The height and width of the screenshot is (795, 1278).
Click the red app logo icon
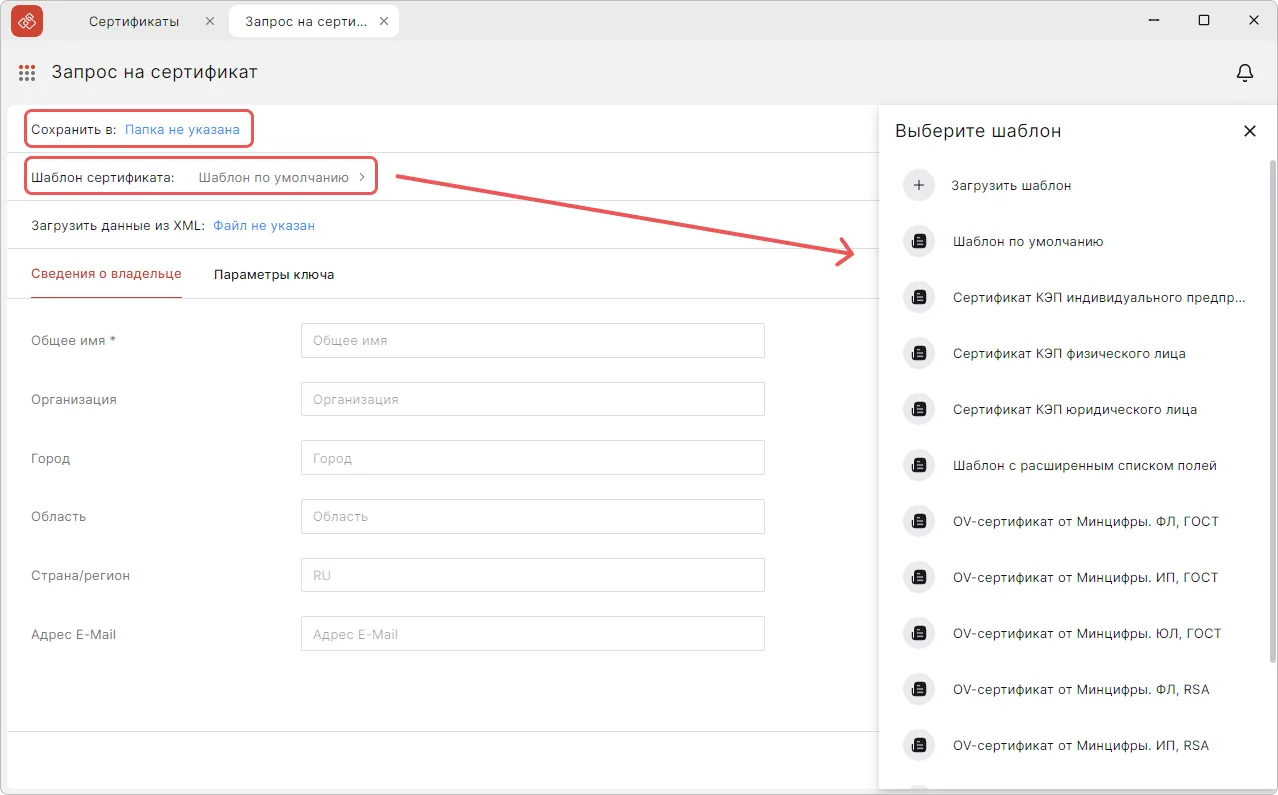pos(27,21)
